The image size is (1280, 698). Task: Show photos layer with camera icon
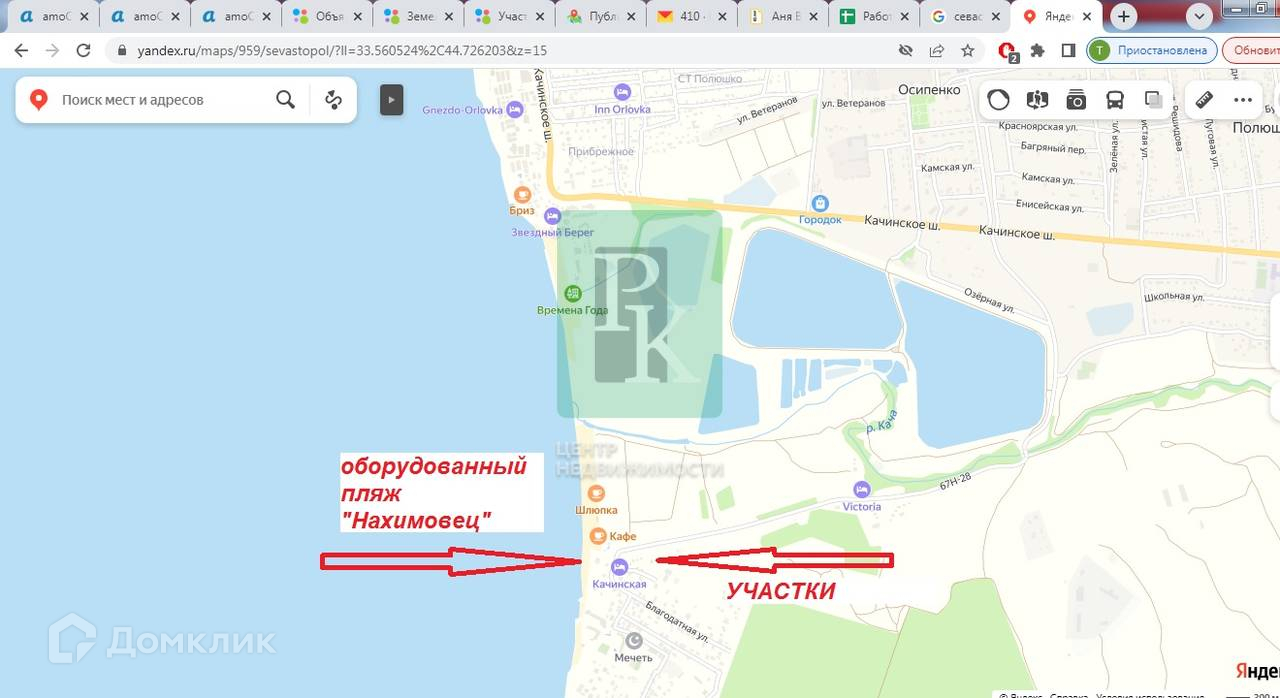click(1076, 99)
